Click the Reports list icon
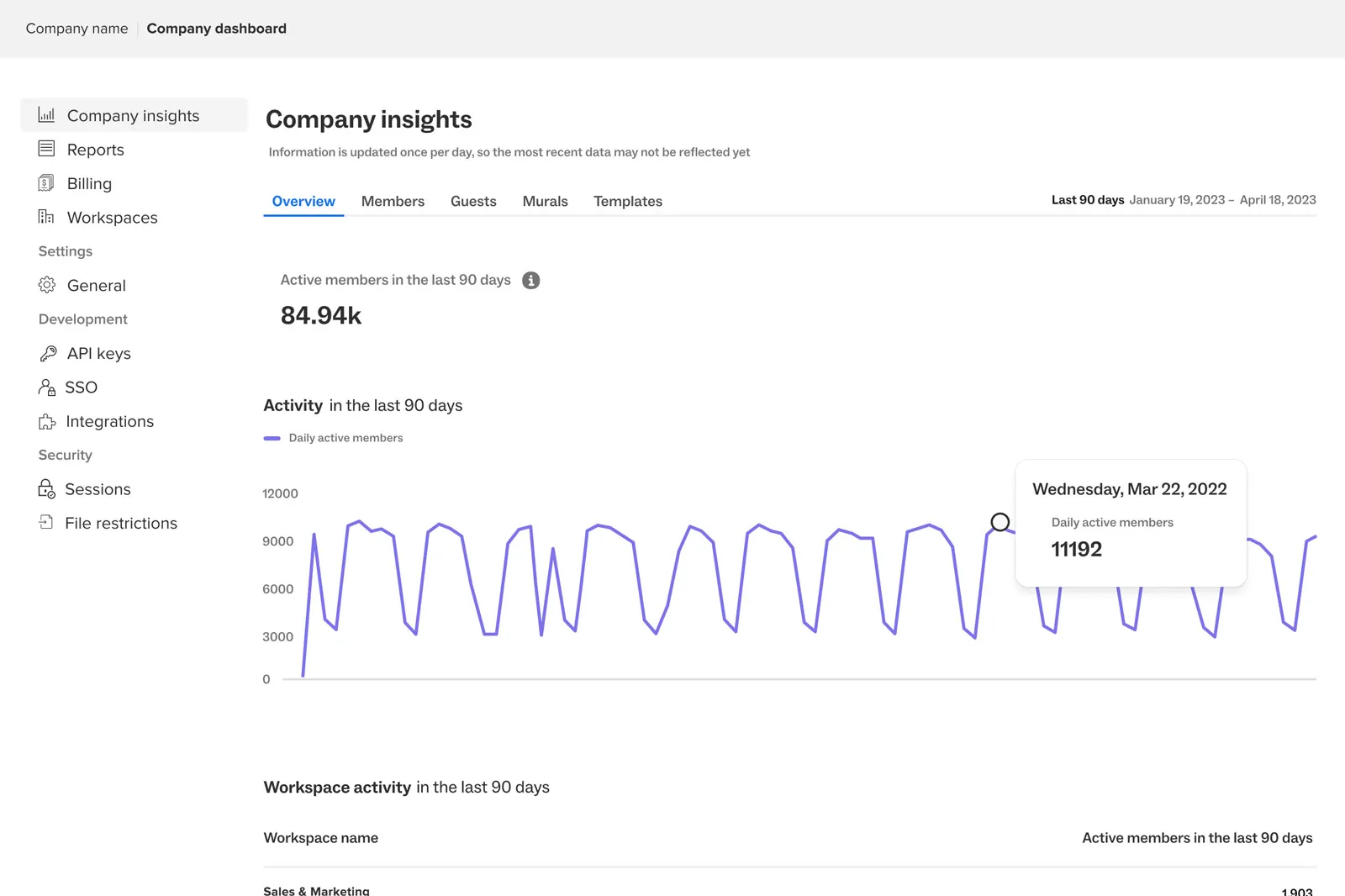This screenshot has width=1345, height=896. click(x=46, y=149)
